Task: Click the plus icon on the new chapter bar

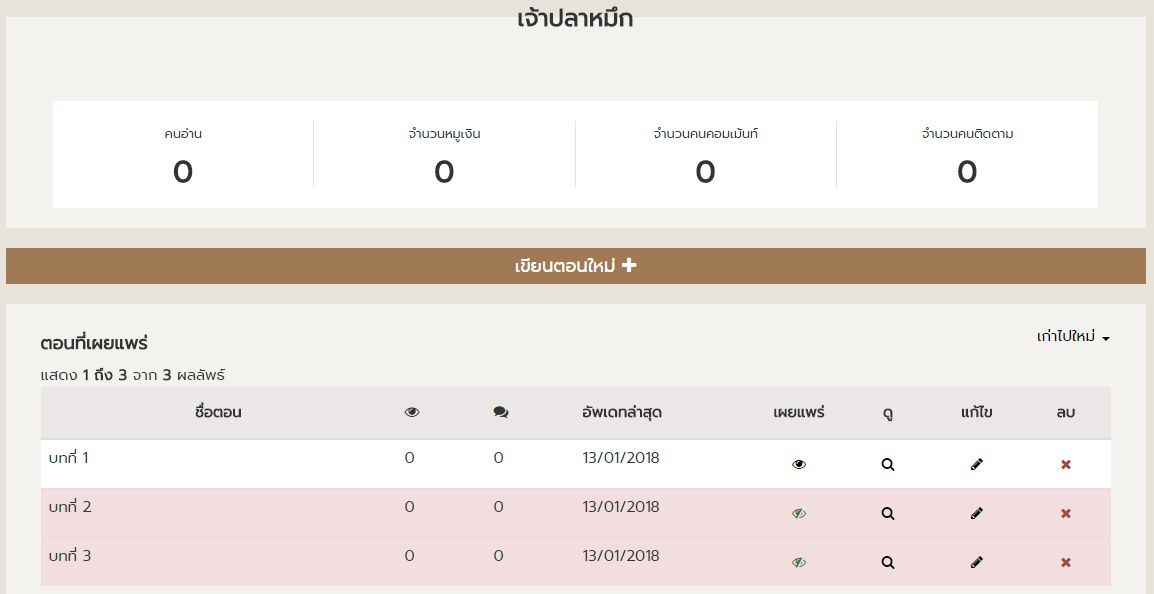Action: [x=629, y=265]
